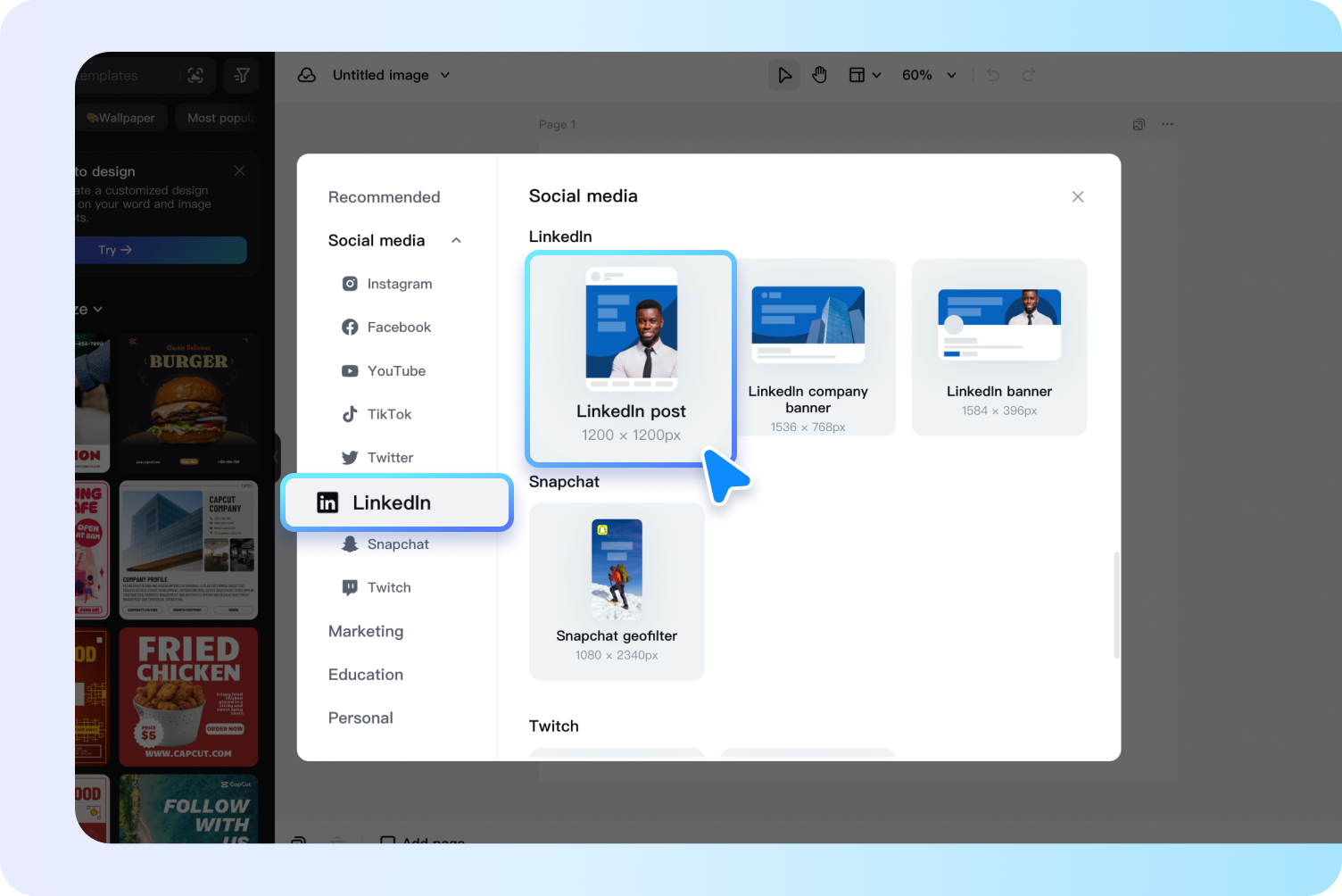This screenshot has width=1342, height=896.
Task: Click the Page 1 label
Action: pos(557,124)
